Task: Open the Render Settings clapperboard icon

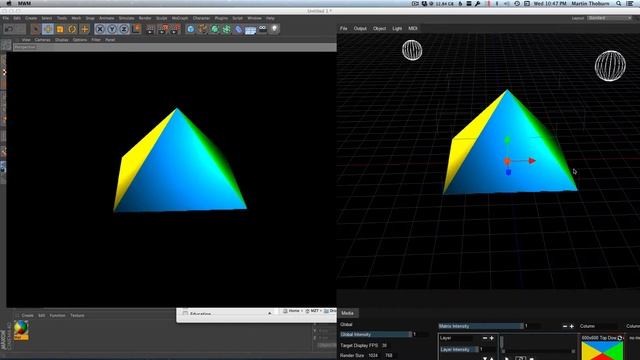Action: coord(175,29)
